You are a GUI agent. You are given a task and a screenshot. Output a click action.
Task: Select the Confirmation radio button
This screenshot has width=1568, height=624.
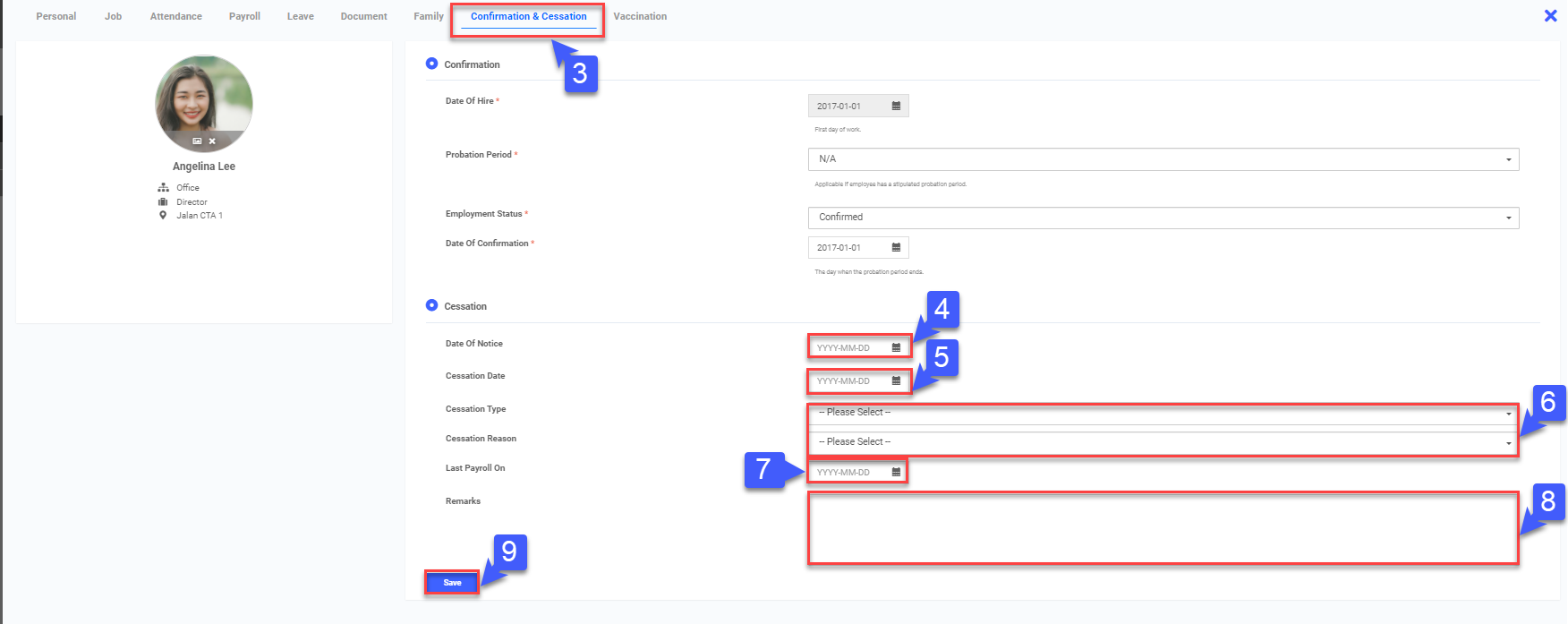coord(432,64)
